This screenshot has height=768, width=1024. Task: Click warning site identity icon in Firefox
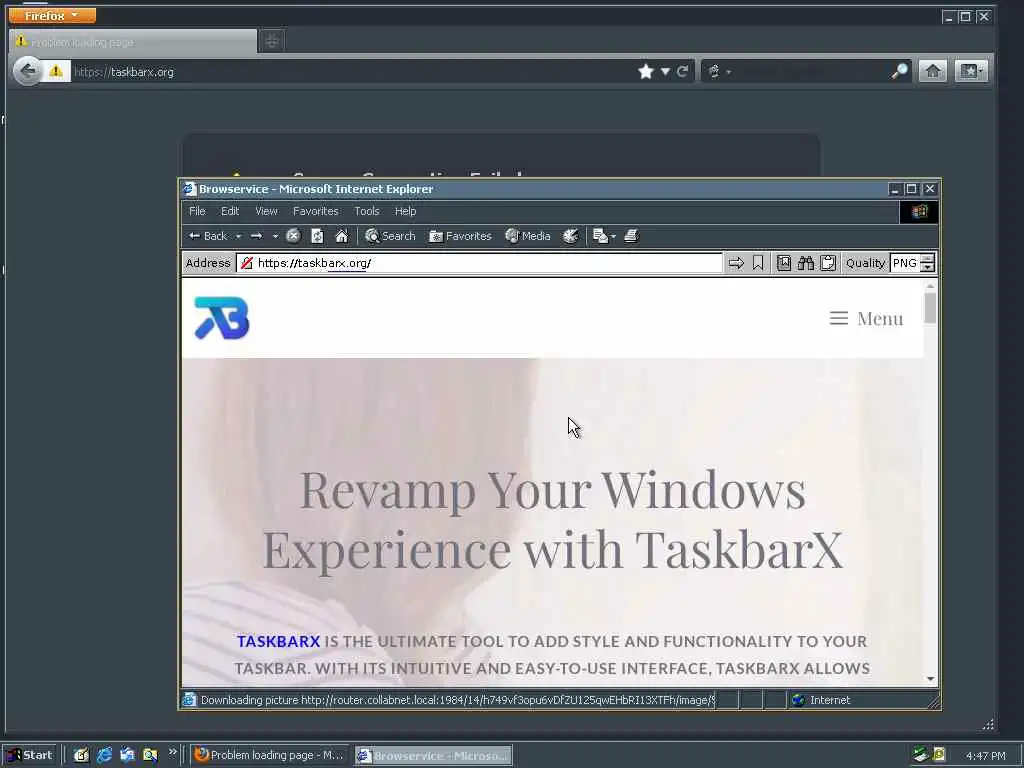(x=56, y=71)
